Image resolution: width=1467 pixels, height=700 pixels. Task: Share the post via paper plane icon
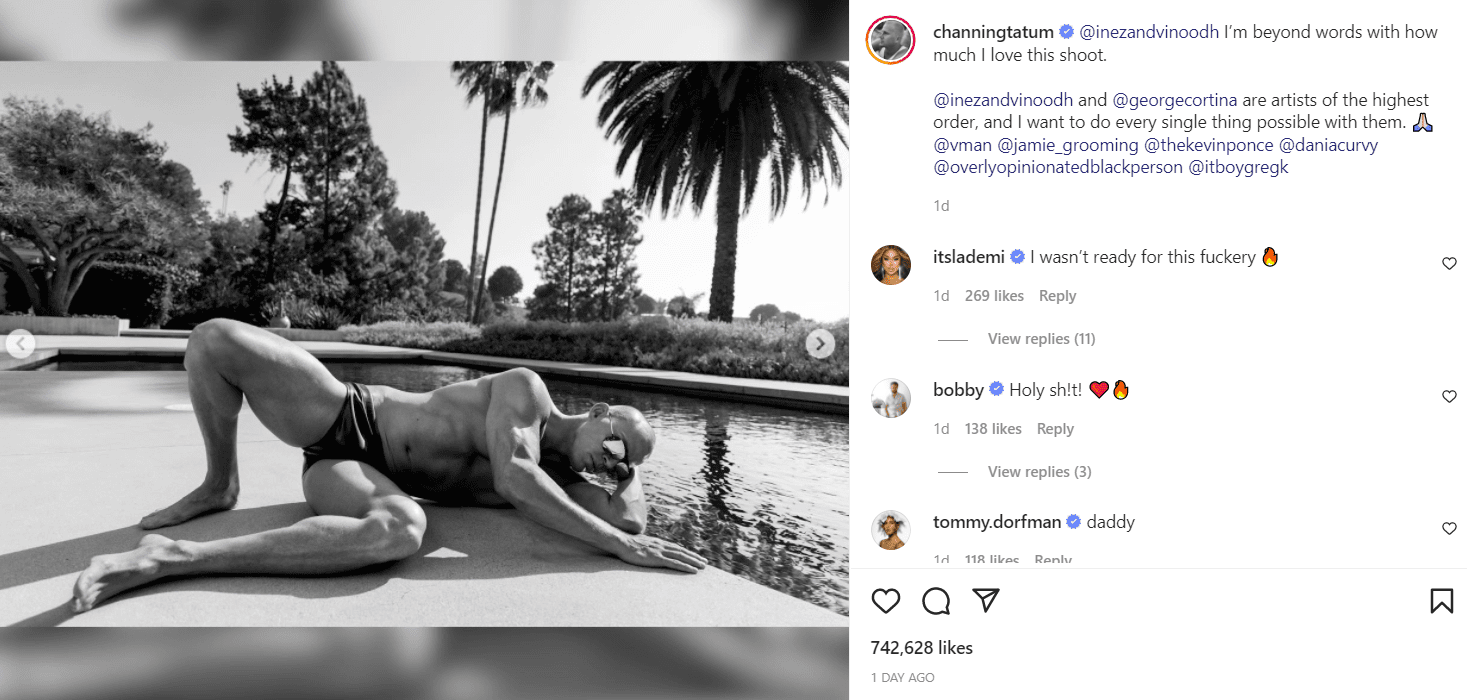click(986, 600)
